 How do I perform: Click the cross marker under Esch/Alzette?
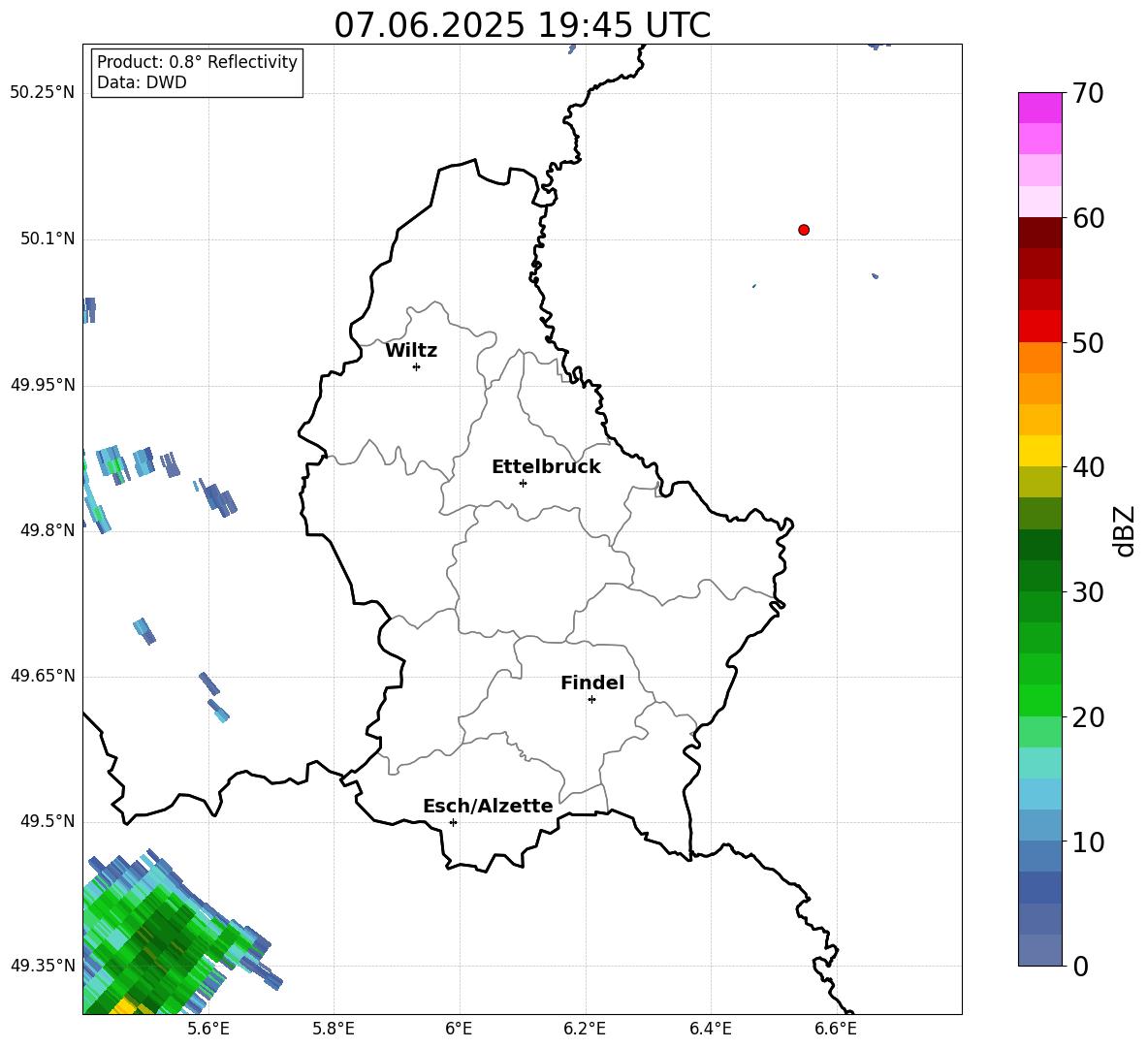(453, 822)
